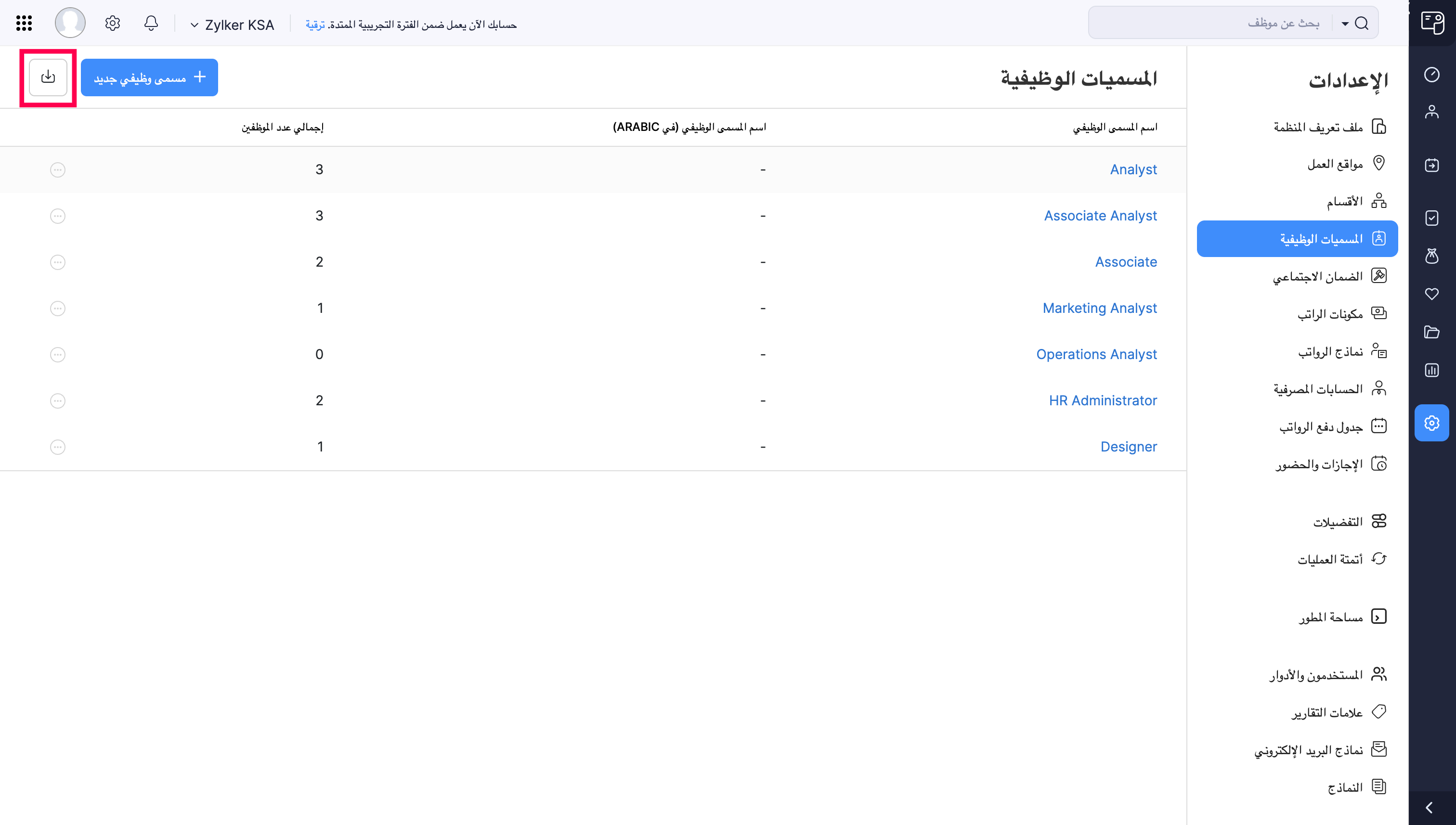Click the highlighted import job titles icon
The image size is (1456, 825).
click(x=48, y=77)
